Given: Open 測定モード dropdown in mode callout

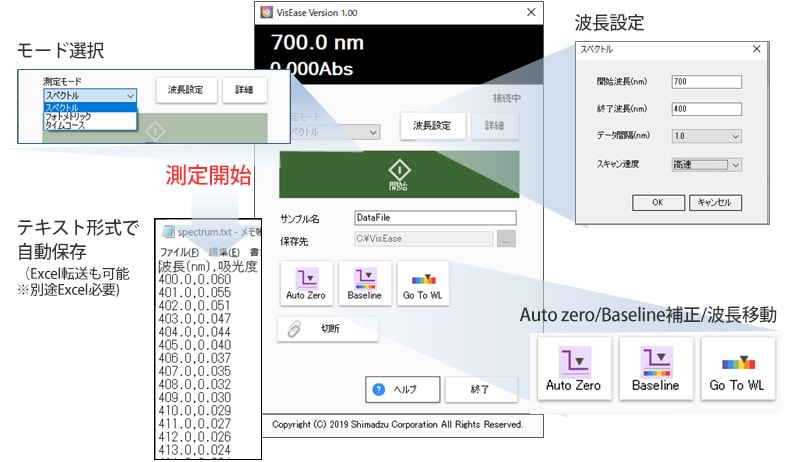Looking at the screenshot, I should pyautogui.click(x=90, y=96).
